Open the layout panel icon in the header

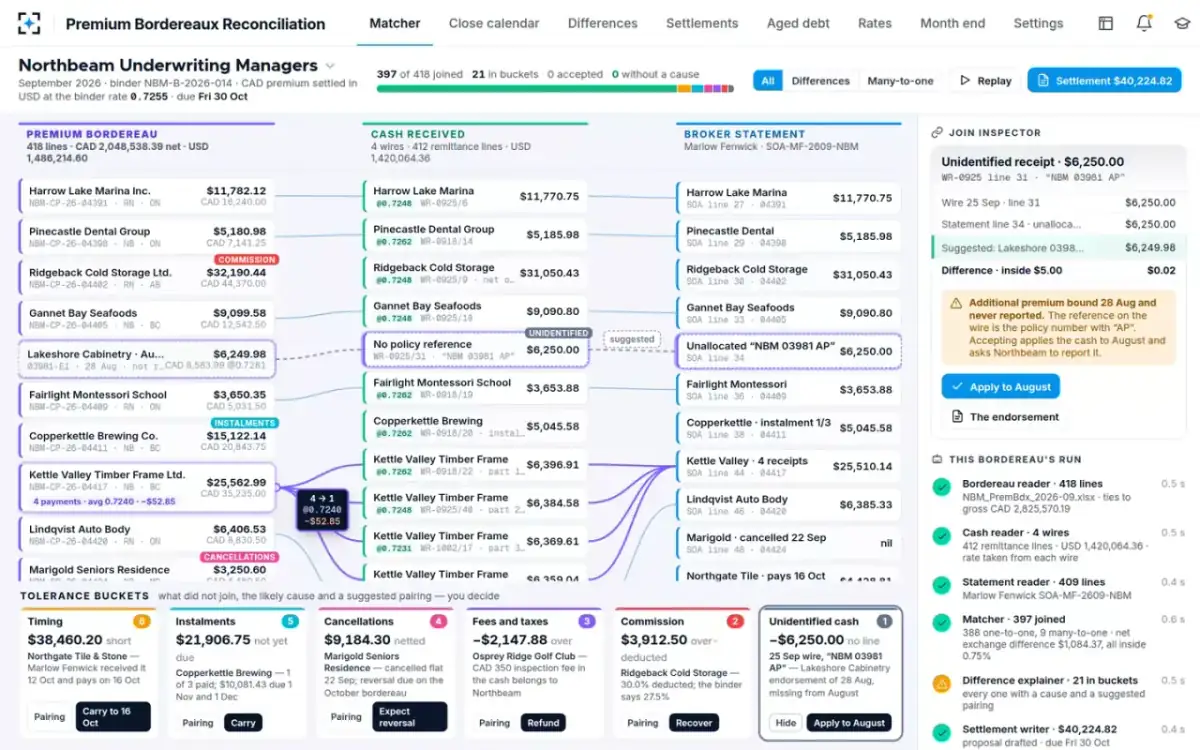[x=1106, y=23]
